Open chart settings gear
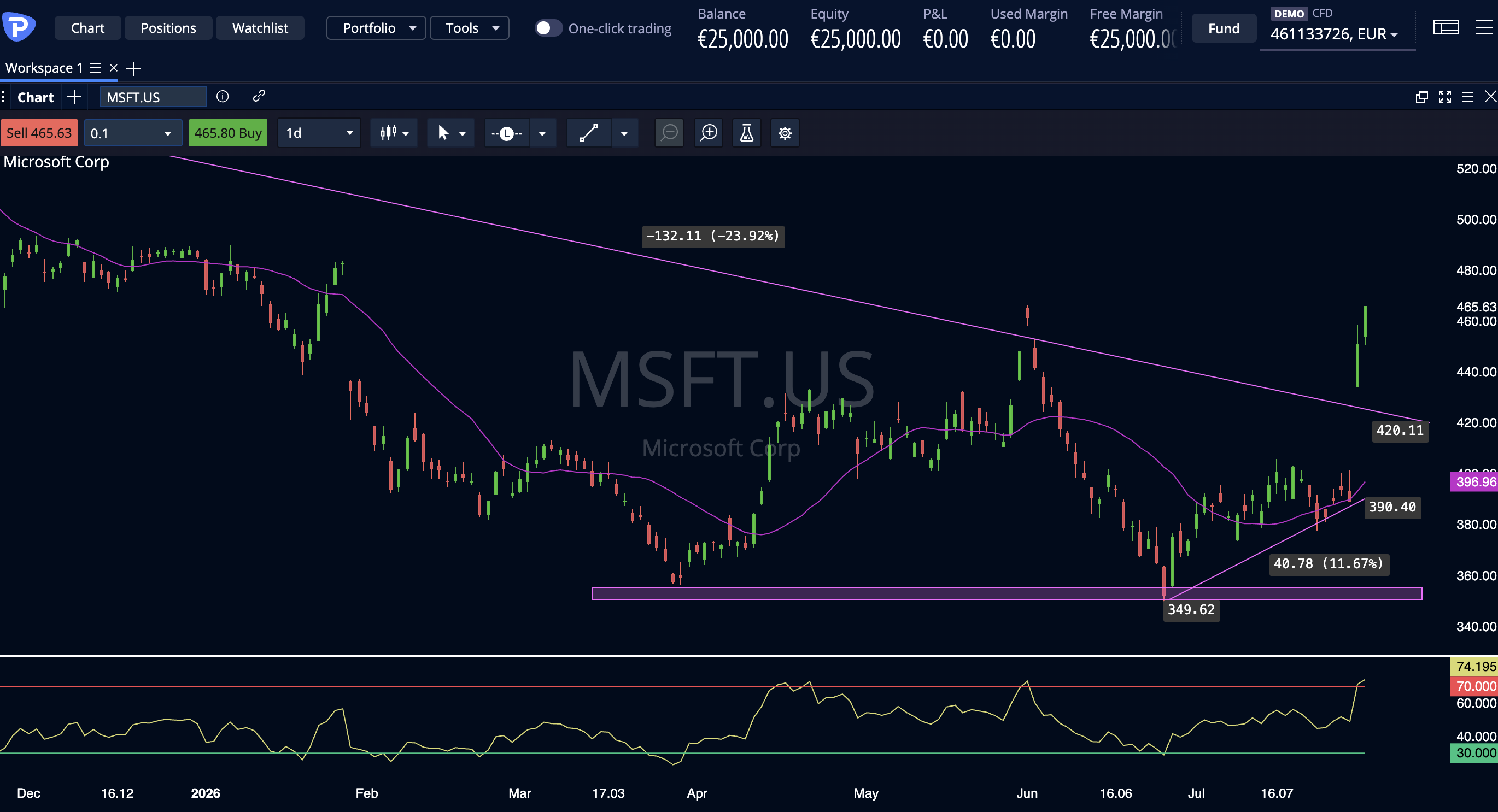This screenshot has height=812, width=1498. point(785,133)
